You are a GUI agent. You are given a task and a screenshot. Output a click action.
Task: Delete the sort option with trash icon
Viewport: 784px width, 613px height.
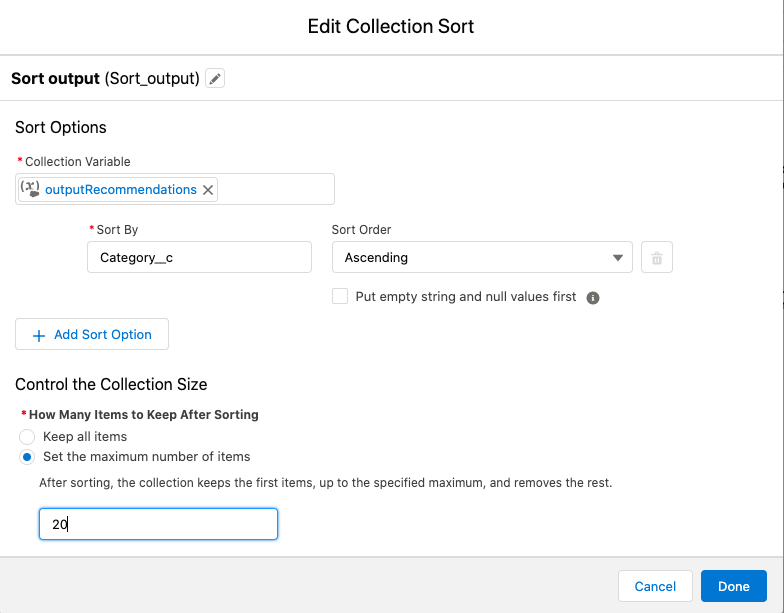pyautogui.click(x=657, y=258)
